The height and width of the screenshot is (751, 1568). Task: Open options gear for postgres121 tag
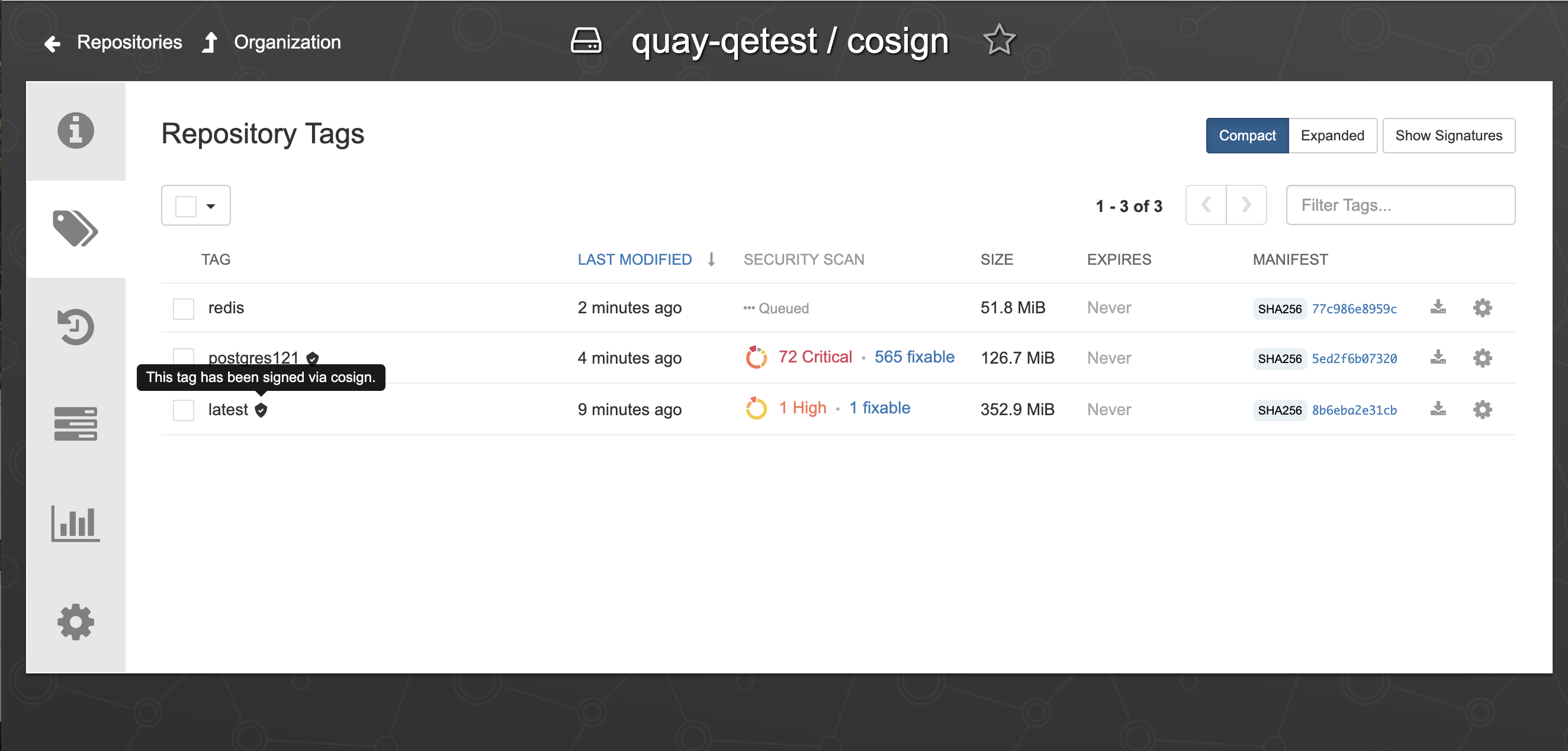pyautogui.click(x=1482, y=358)
